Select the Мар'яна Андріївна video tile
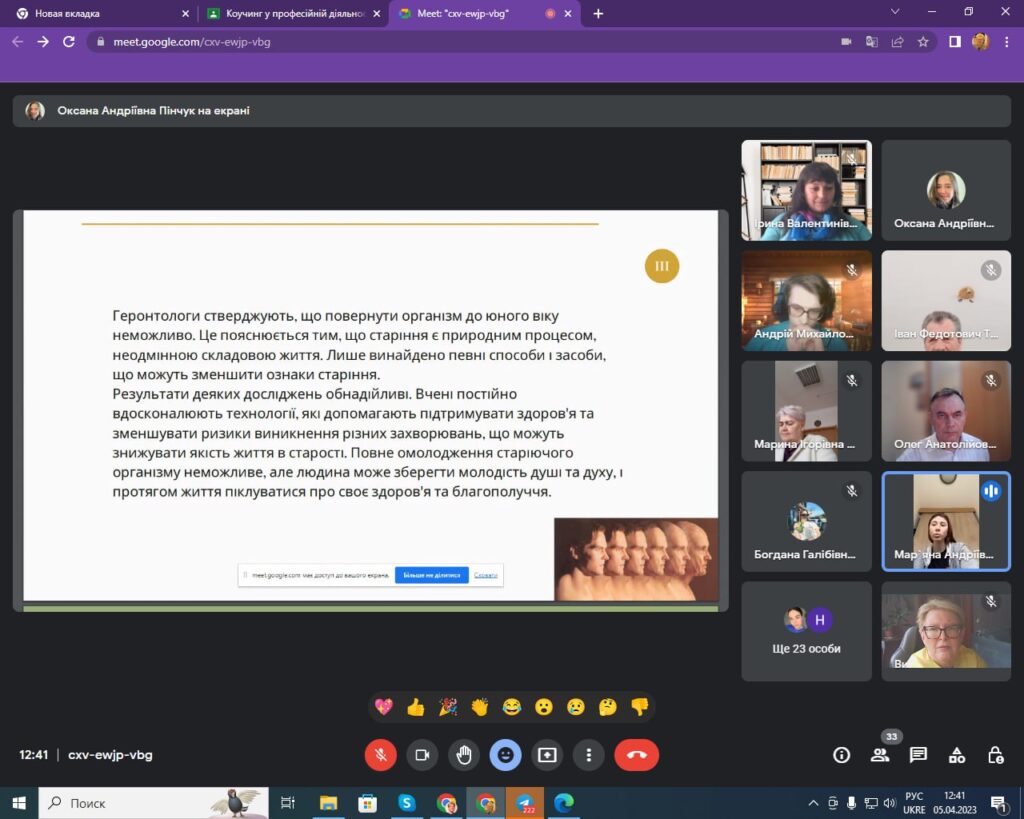1024x819 pixels. point(946,521)
